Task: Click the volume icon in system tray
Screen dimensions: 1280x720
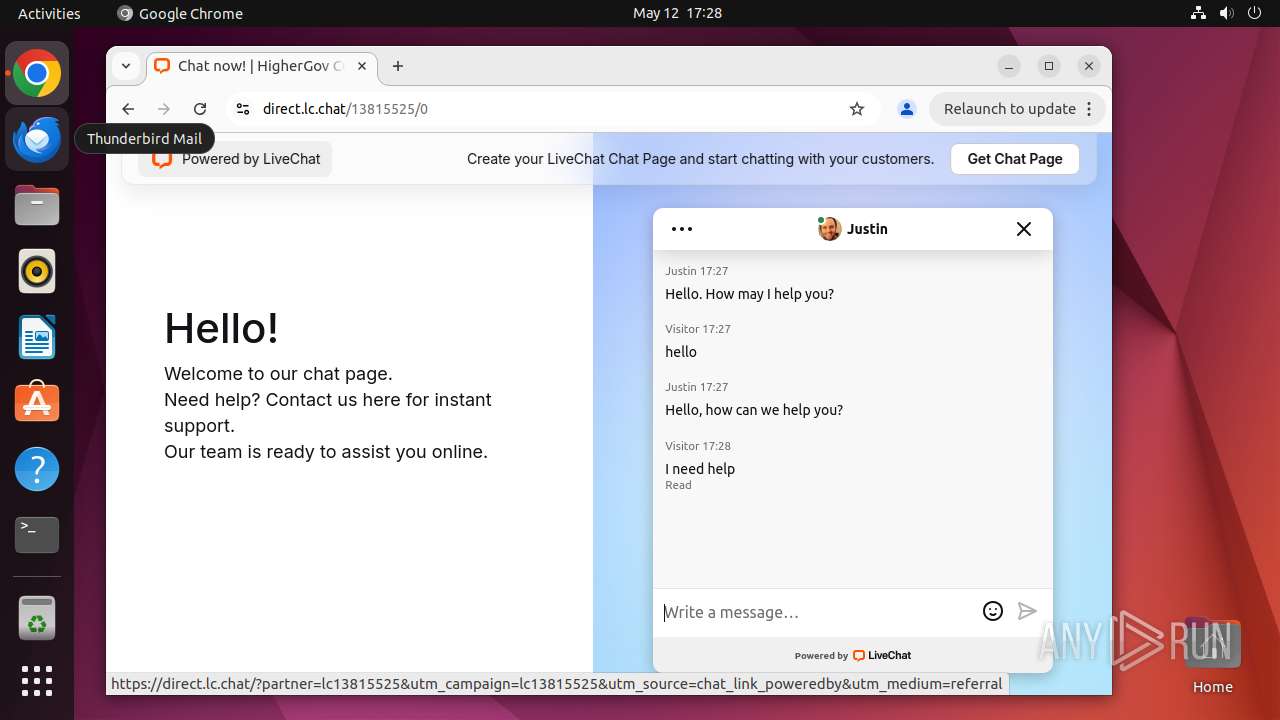Action: [x=1227, y=13]
